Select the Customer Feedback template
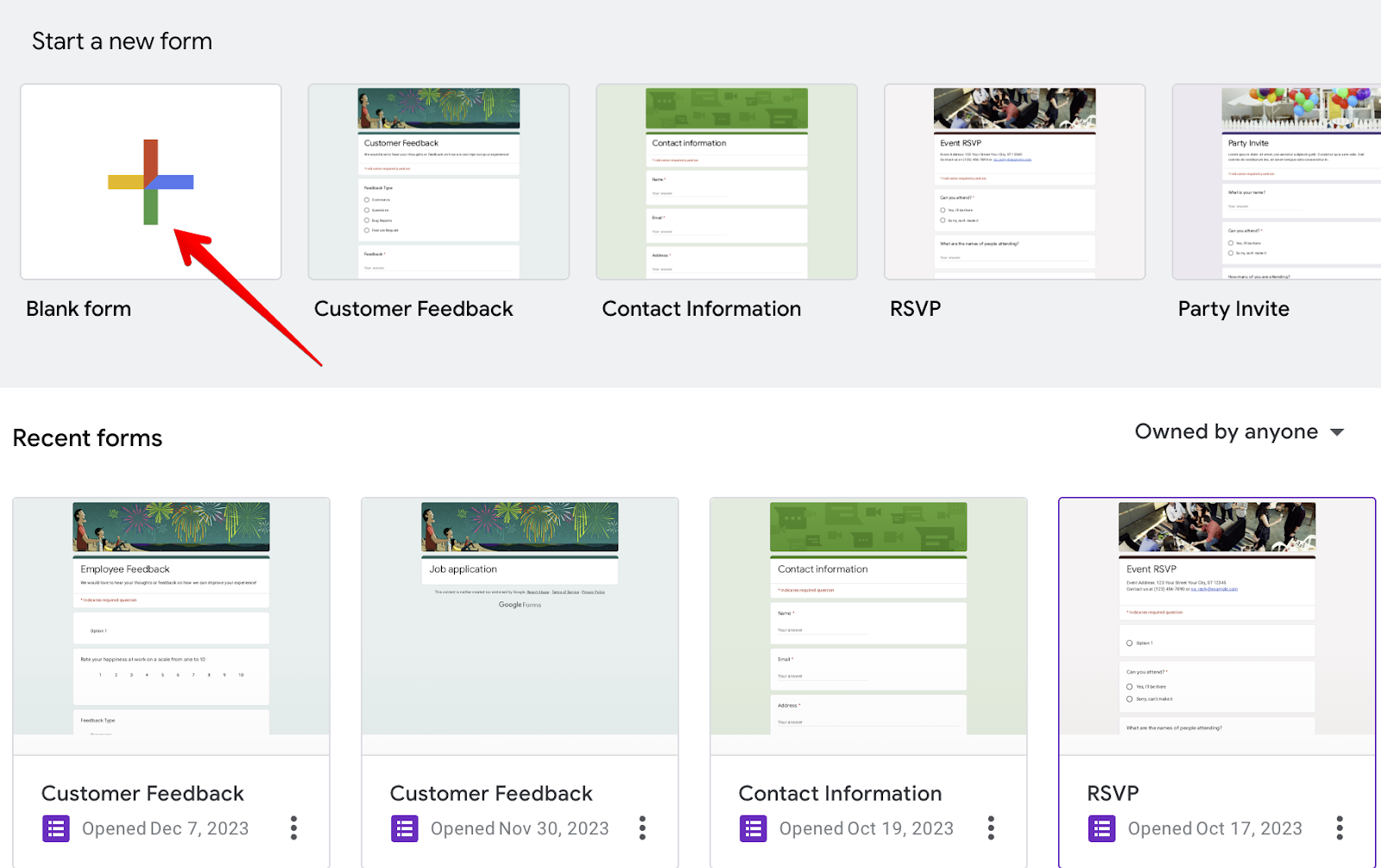 438,181
